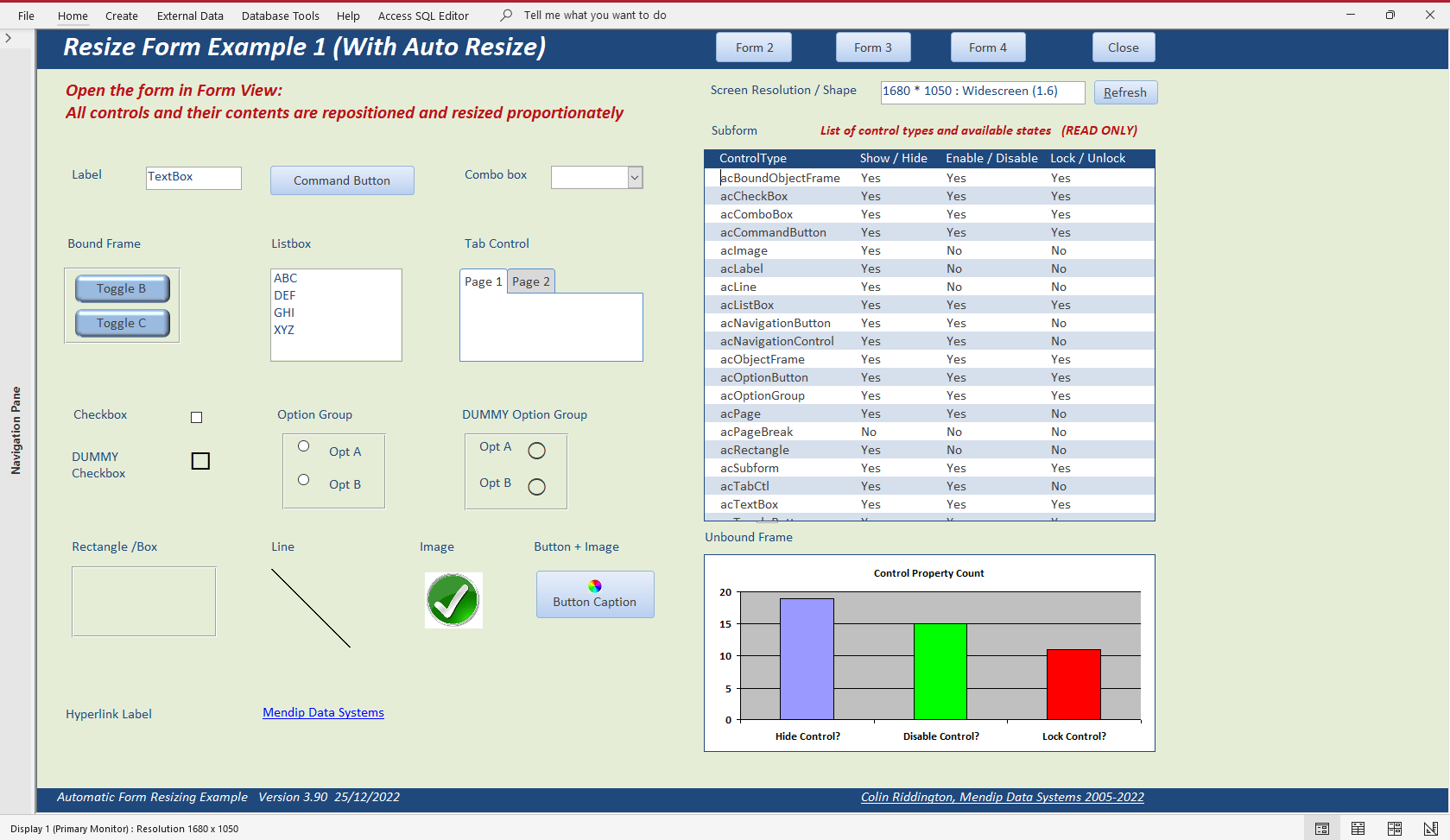Open Form 4
Screen dimensions: 1450x840
click(x=988, y=47)
